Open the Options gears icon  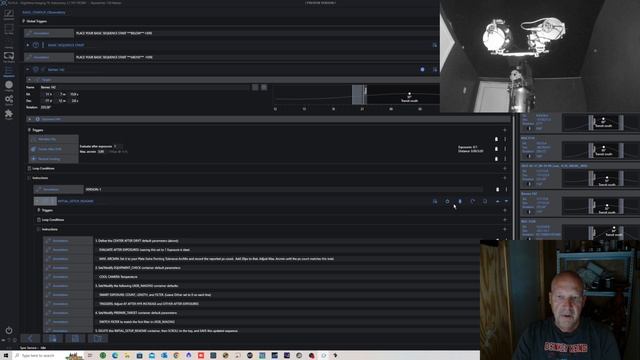[x=9, y=100]
